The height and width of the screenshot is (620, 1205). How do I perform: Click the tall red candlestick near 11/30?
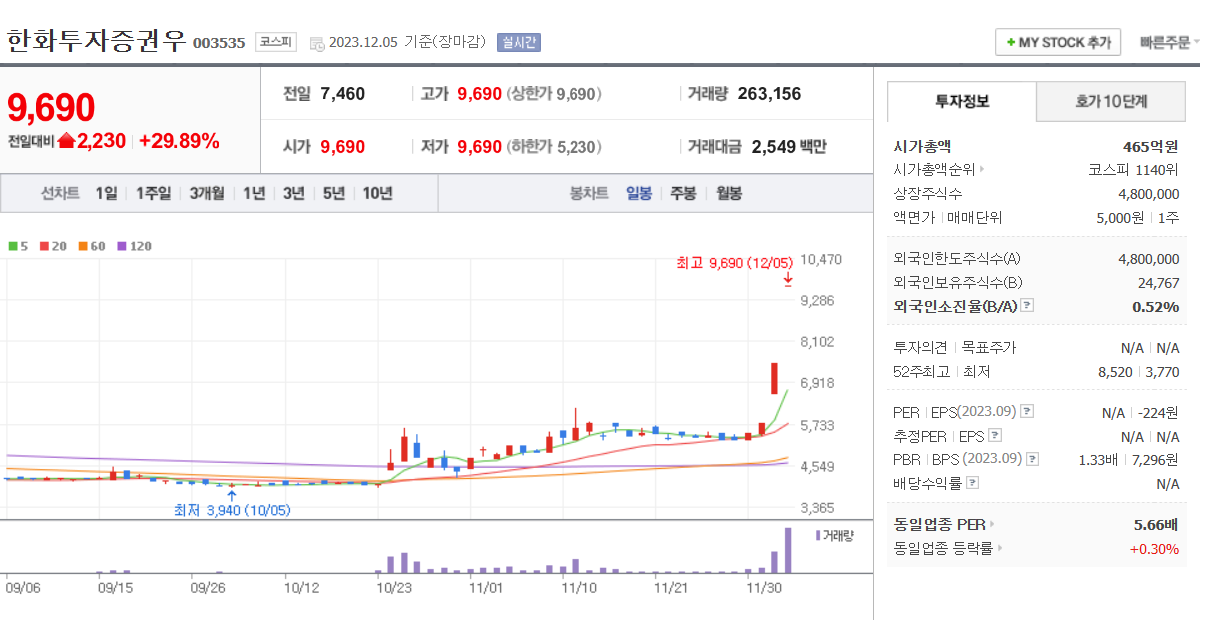(x=774, y=378)
